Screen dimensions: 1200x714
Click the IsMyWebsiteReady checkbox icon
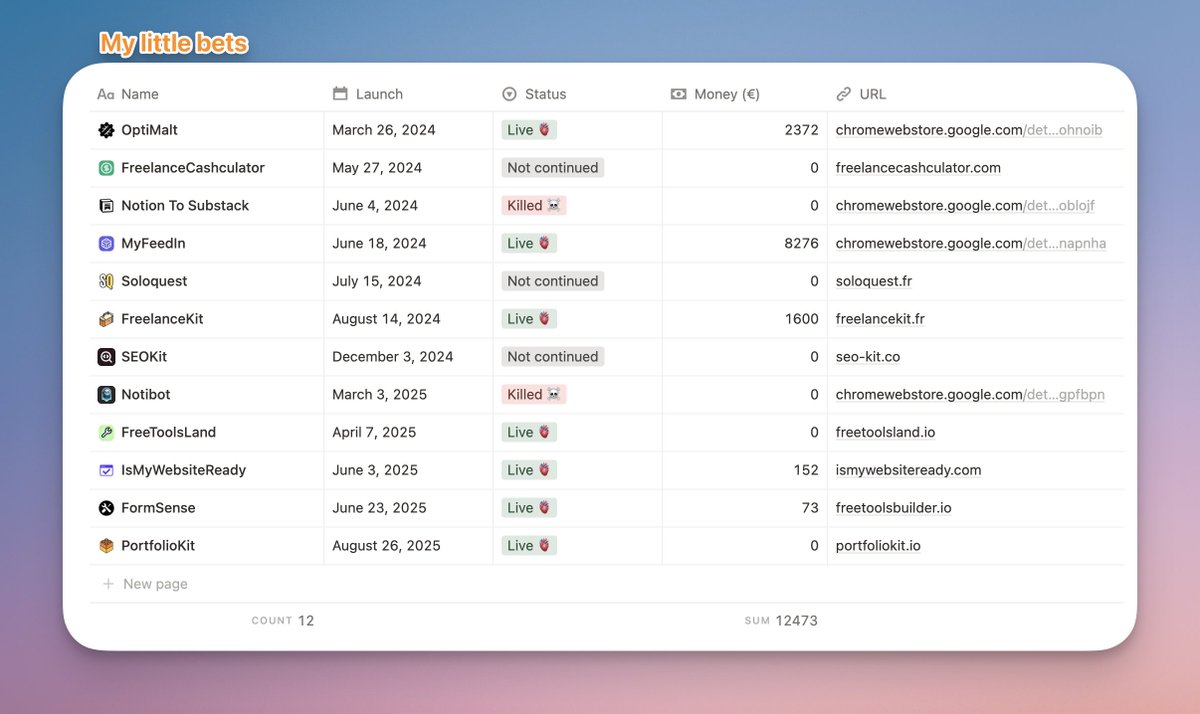(106, 470)
